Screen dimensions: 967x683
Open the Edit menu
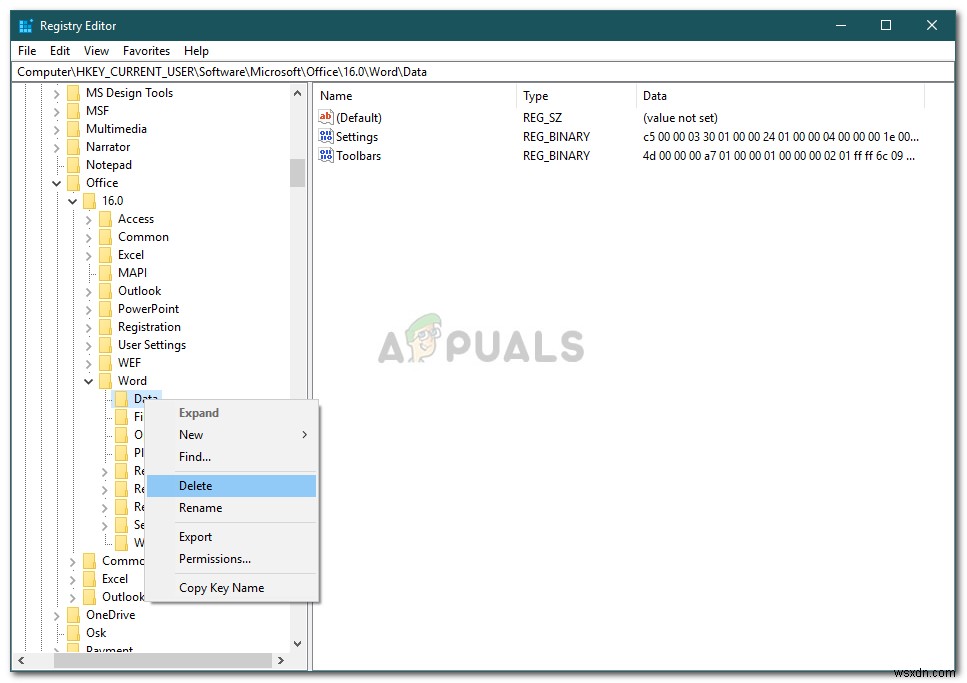(x=60, y=51)
